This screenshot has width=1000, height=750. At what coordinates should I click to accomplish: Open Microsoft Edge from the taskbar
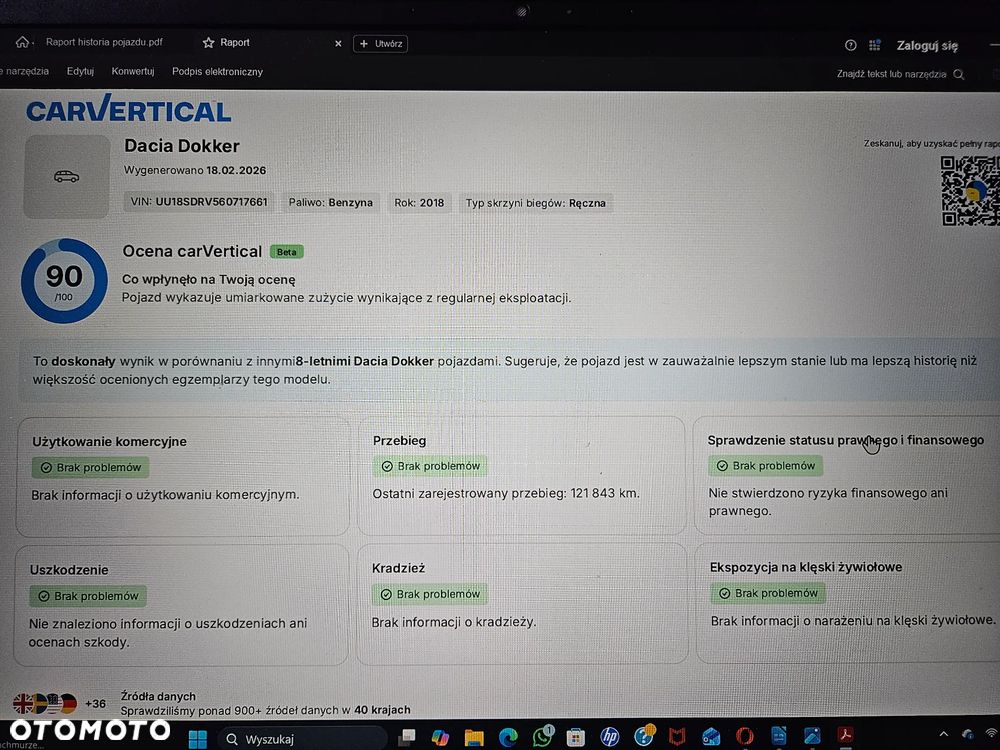tap(508, 738)
